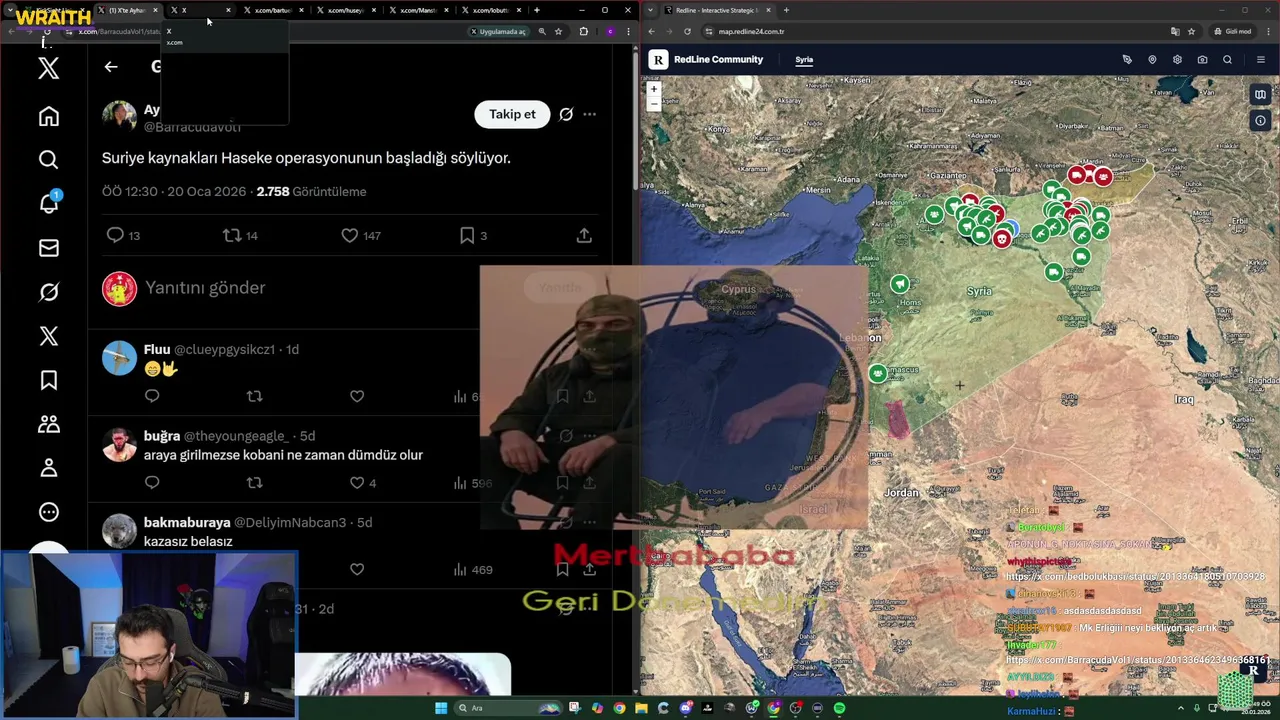Screen dimensions: 1280x720
Task: Switch to the x.com/husey browser tab
Action: (x=344, y=10)
